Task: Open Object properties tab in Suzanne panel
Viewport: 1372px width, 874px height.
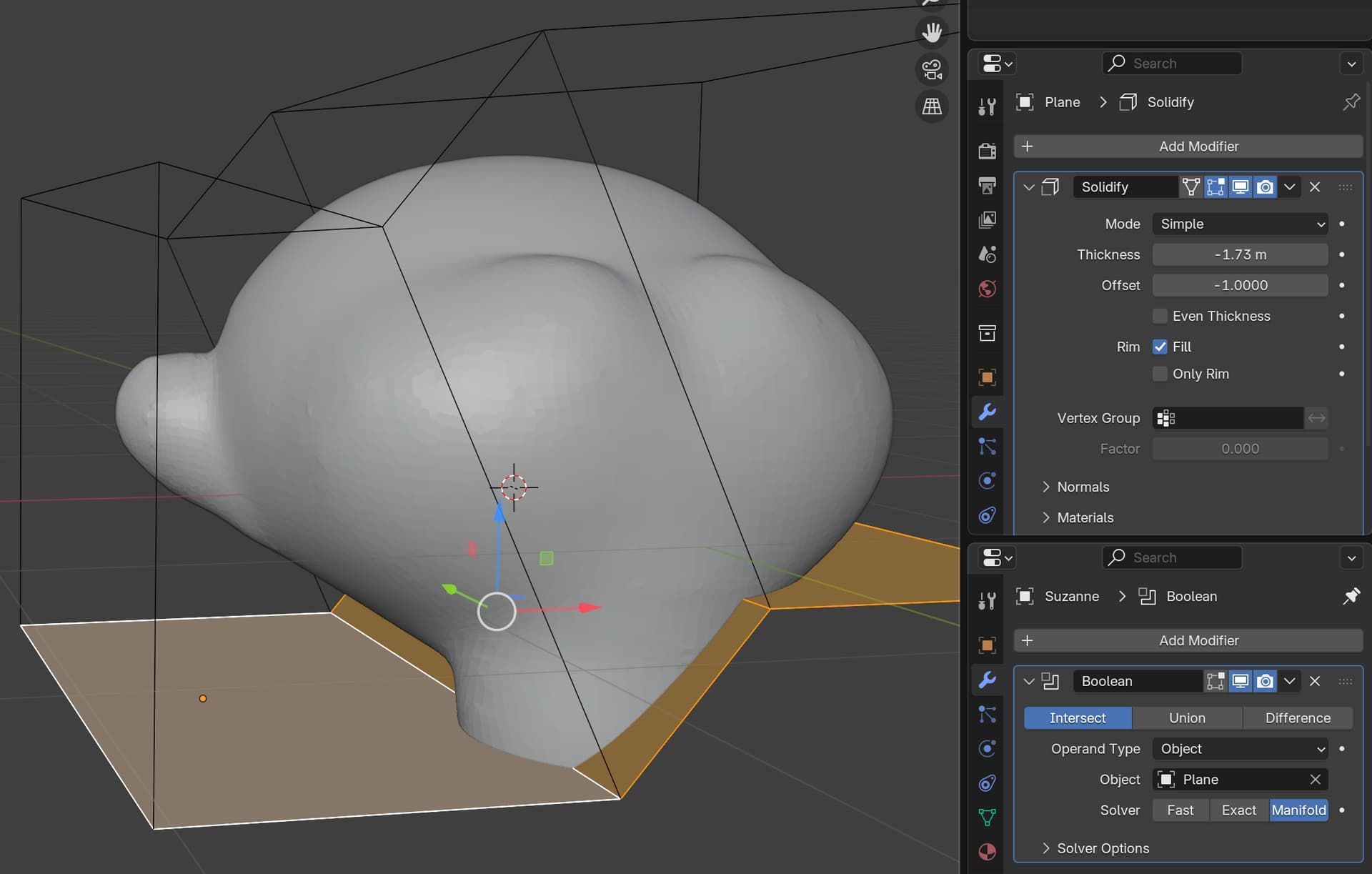Action: click(988, 645)
